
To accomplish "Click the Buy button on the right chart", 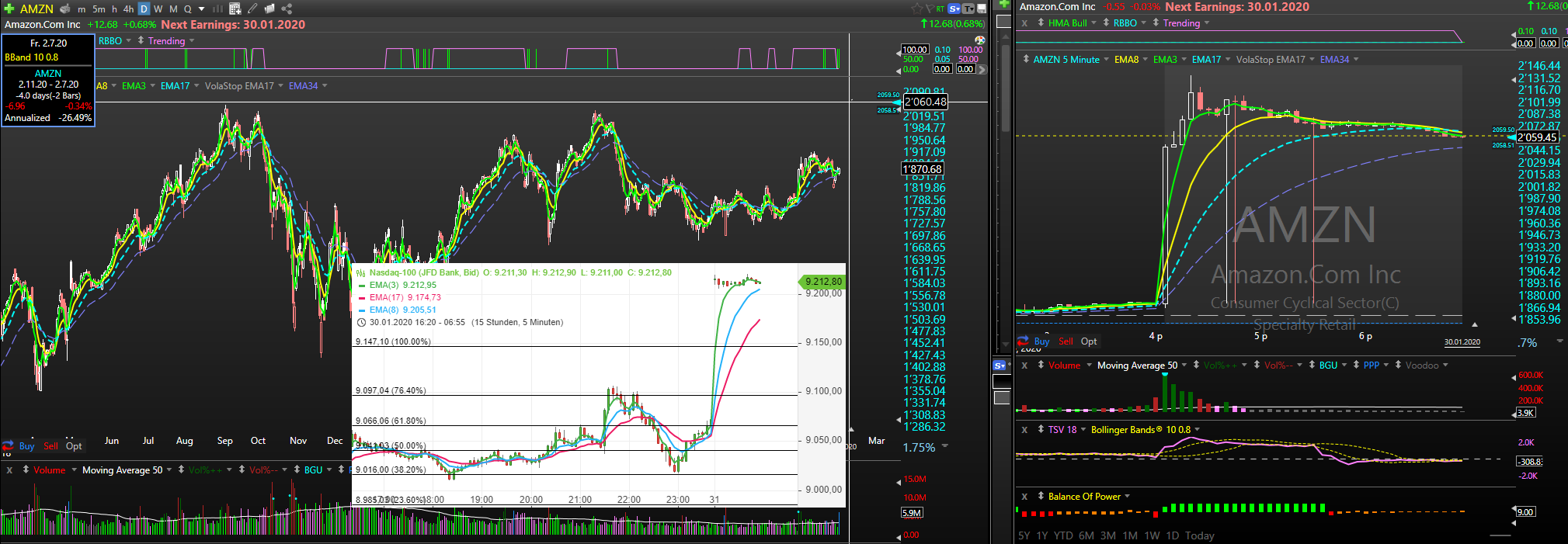I will pos(1041,341).
